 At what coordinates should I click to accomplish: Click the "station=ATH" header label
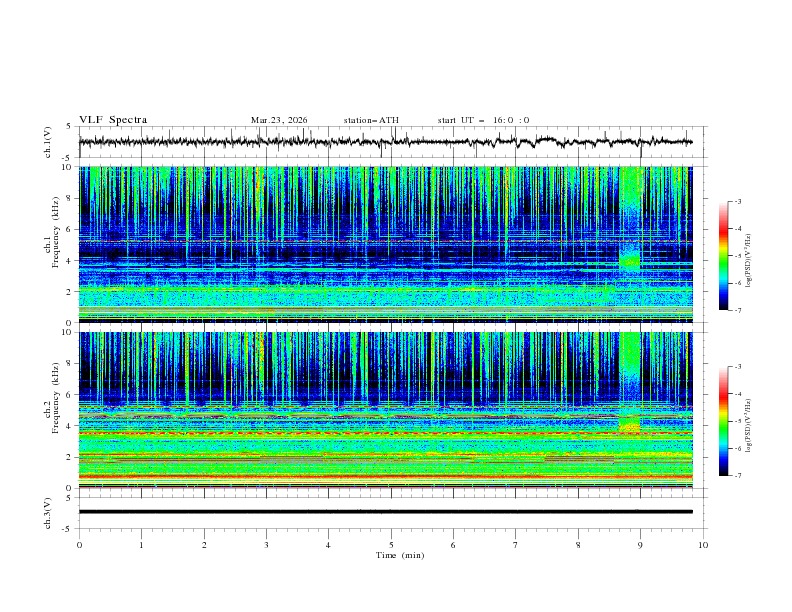(x=371, y=120)
